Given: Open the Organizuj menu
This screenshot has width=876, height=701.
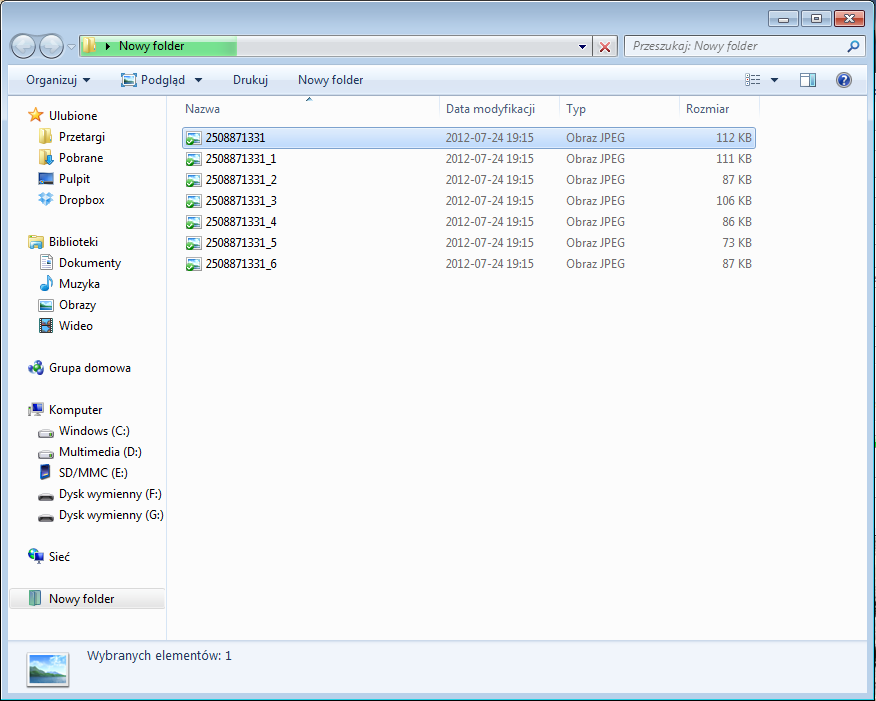Looking at the screenshot, I should 58,80.
